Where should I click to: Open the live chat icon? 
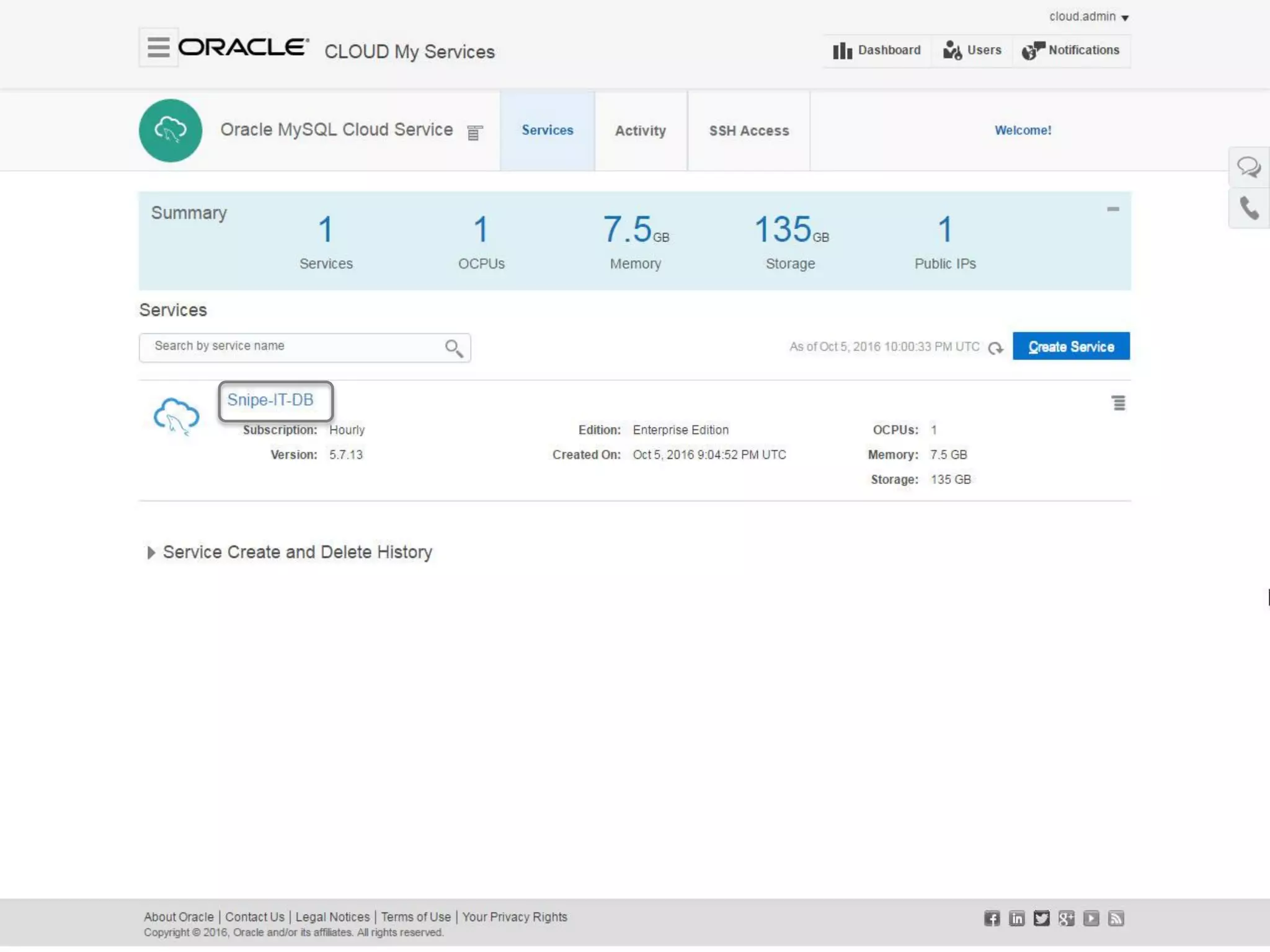point(1248,167)
